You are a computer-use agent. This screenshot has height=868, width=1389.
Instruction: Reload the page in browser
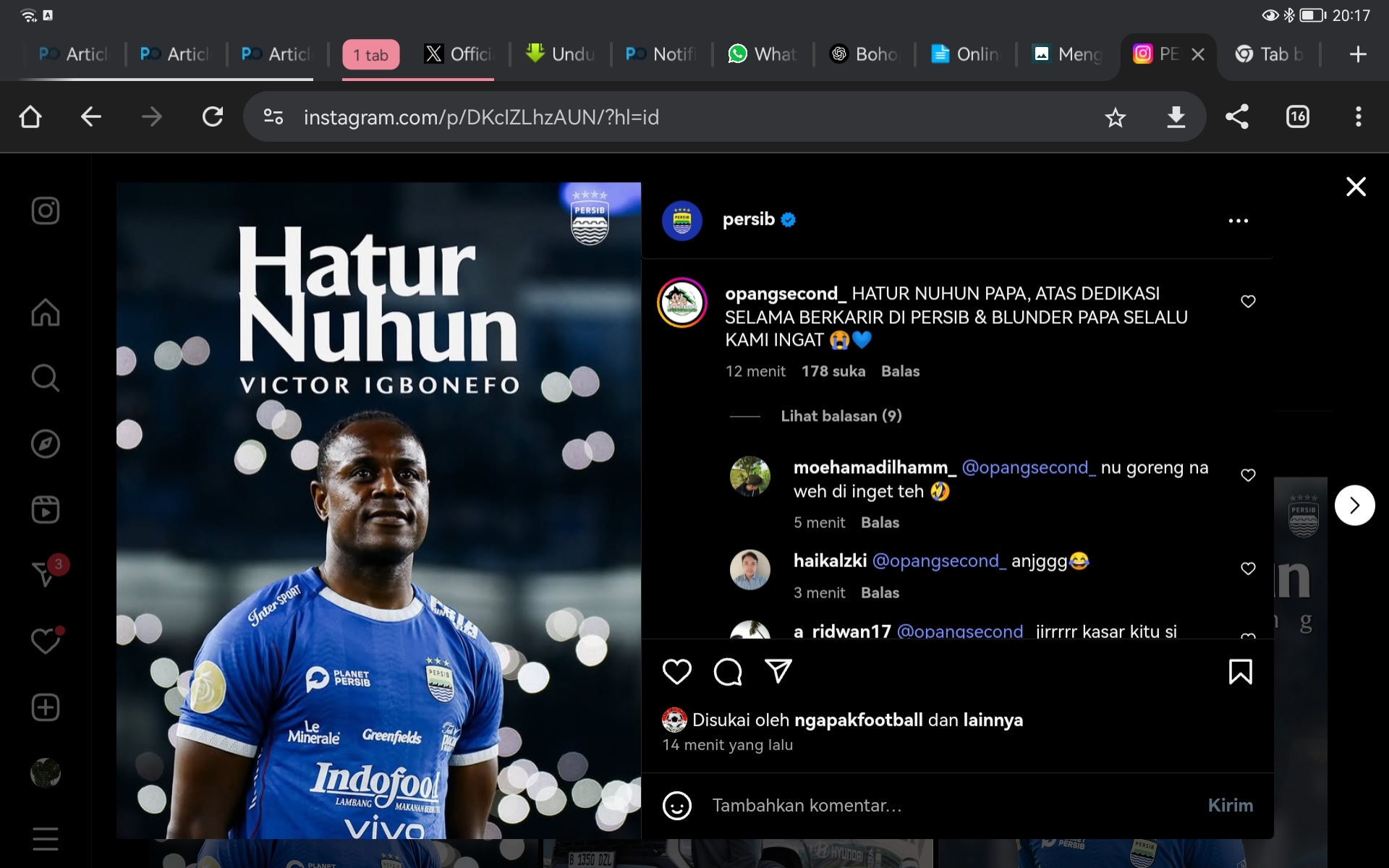[x=213, y=116]
